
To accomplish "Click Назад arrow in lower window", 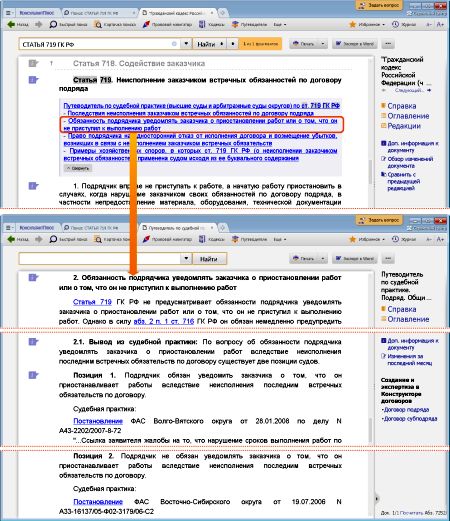I will (x=18, y=239).
